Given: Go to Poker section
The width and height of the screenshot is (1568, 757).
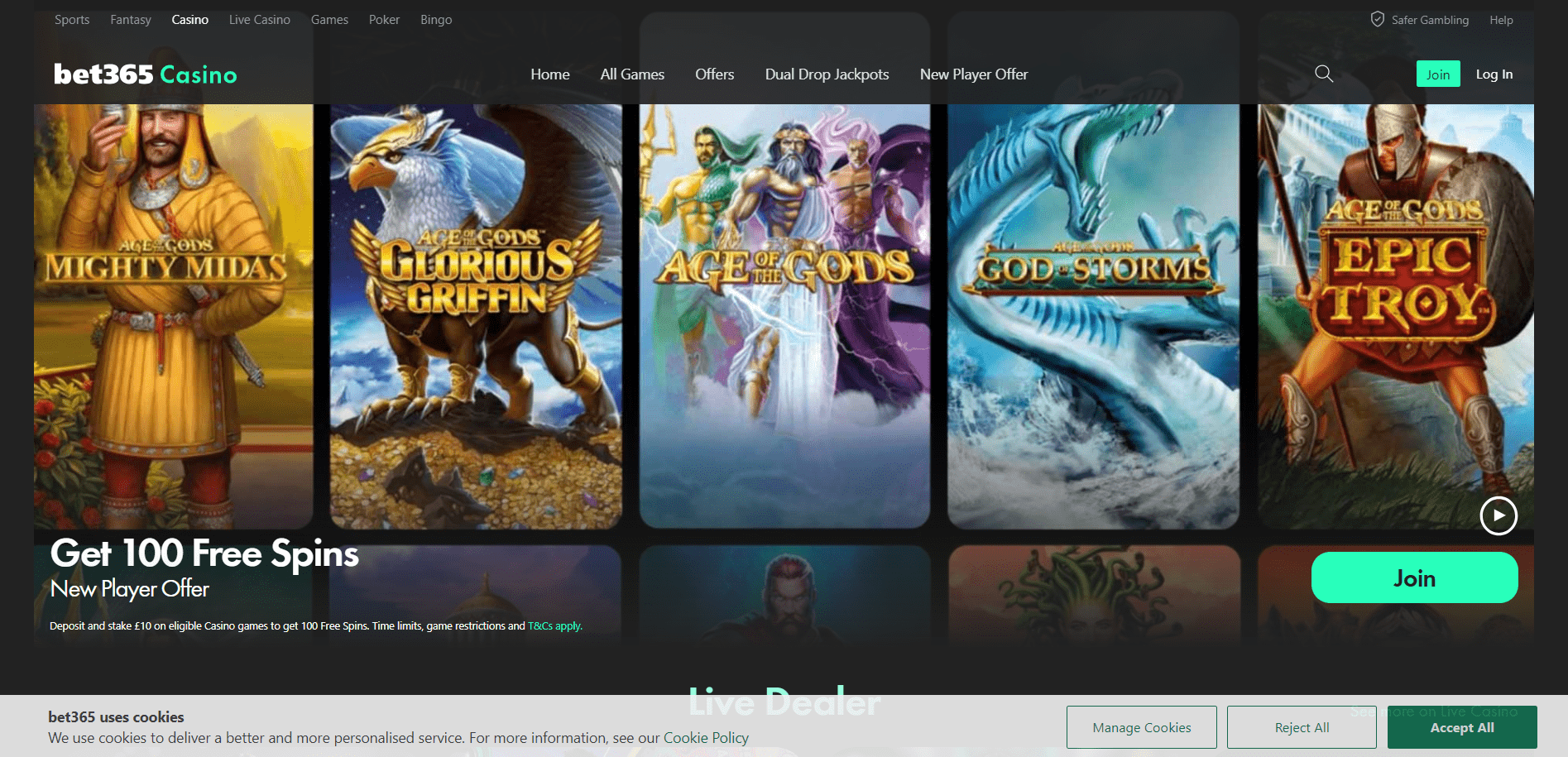Looking at the screenshot, I should click(384, 20).
